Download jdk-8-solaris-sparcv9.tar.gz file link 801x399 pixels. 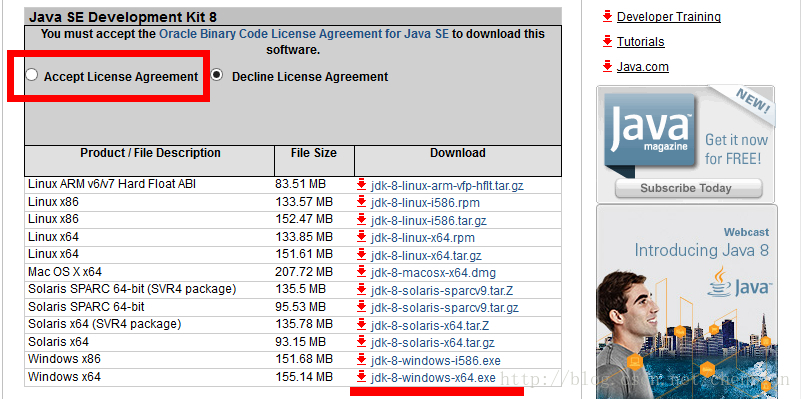(x=444, y=308)
